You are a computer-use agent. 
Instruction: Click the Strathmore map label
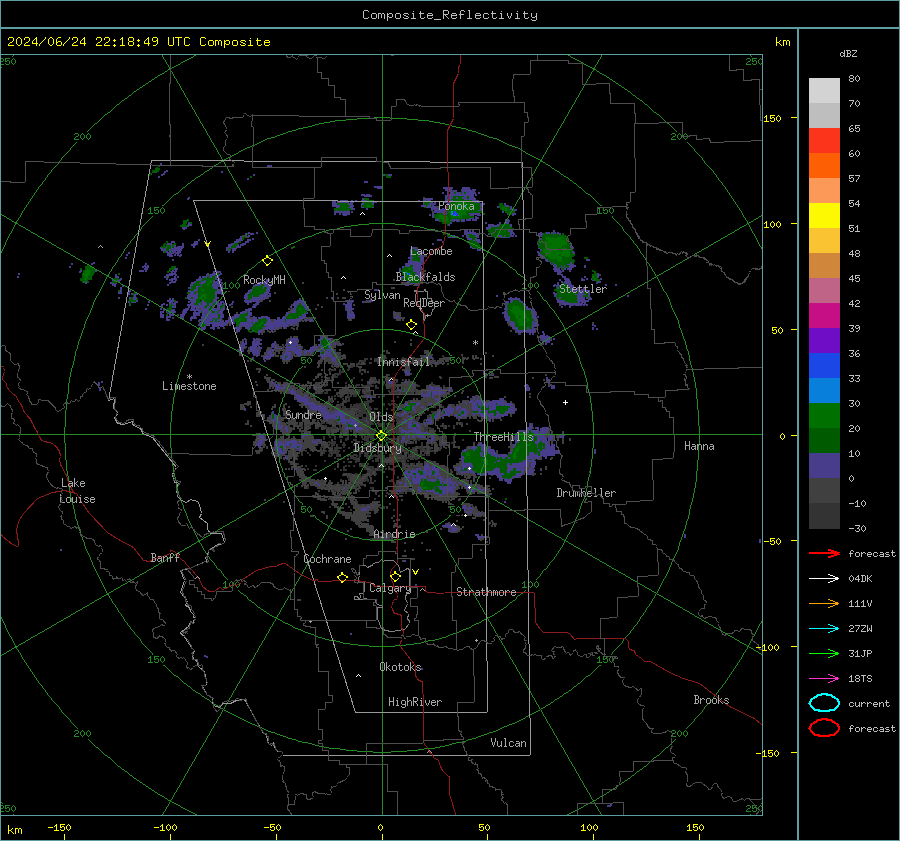(x=486, y=592)
